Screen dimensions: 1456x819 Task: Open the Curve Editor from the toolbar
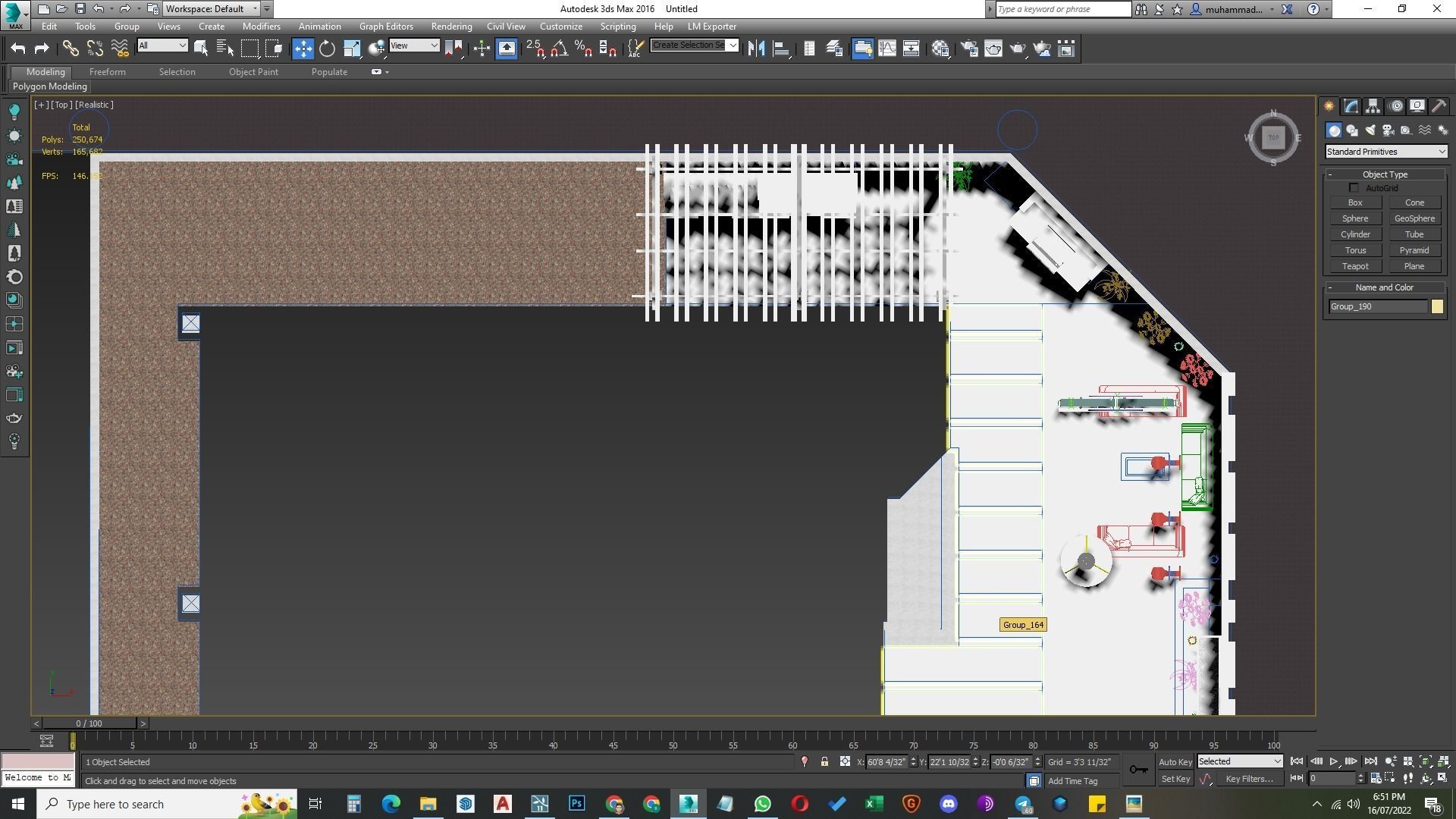(886, 49)
